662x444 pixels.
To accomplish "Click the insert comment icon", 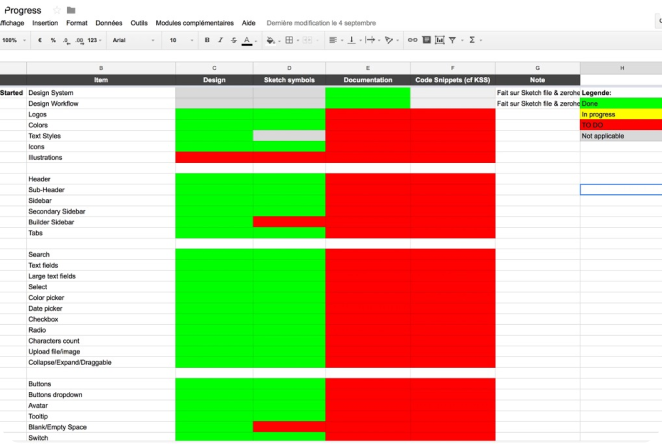I will (x=426, y=40).
